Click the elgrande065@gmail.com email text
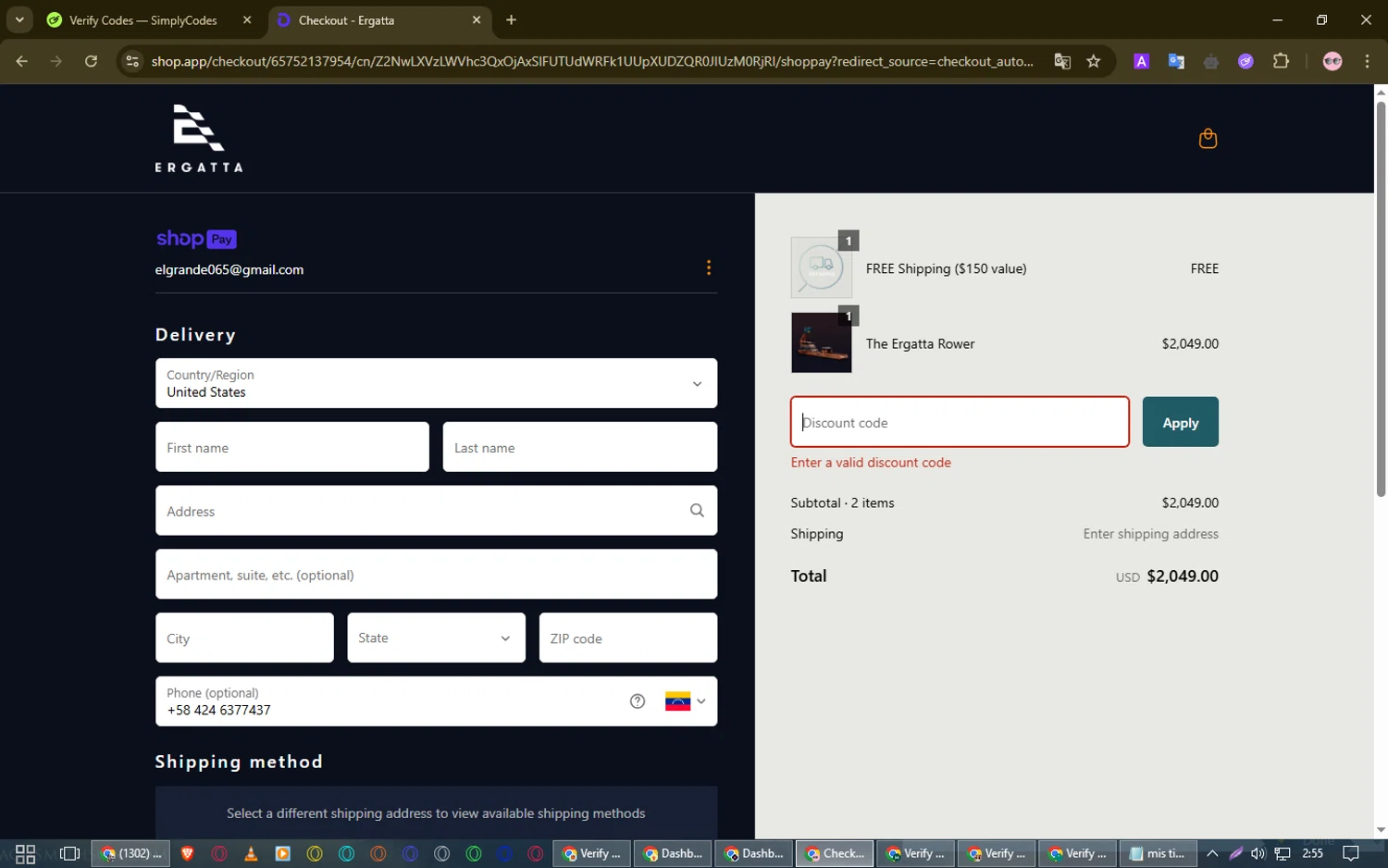 click(229, 269)
